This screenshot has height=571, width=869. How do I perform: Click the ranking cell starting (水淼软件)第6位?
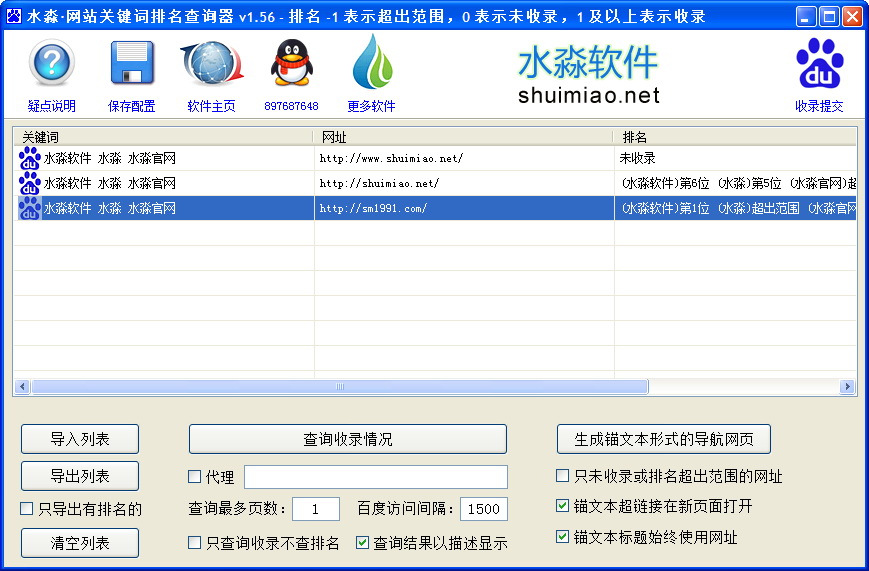pos(735,183)
